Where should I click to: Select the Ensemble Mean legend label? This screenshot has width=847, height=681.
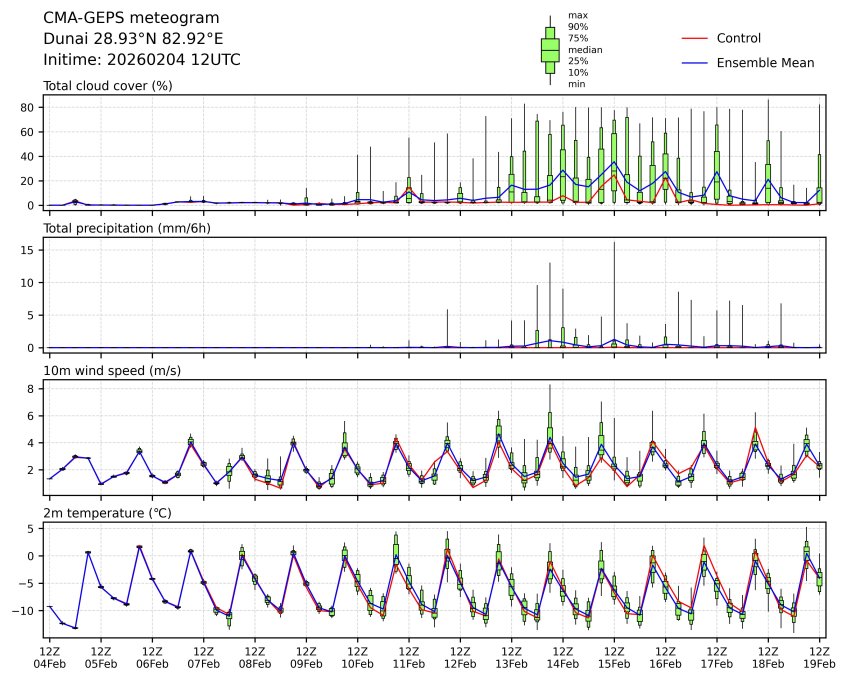[765, 63]
